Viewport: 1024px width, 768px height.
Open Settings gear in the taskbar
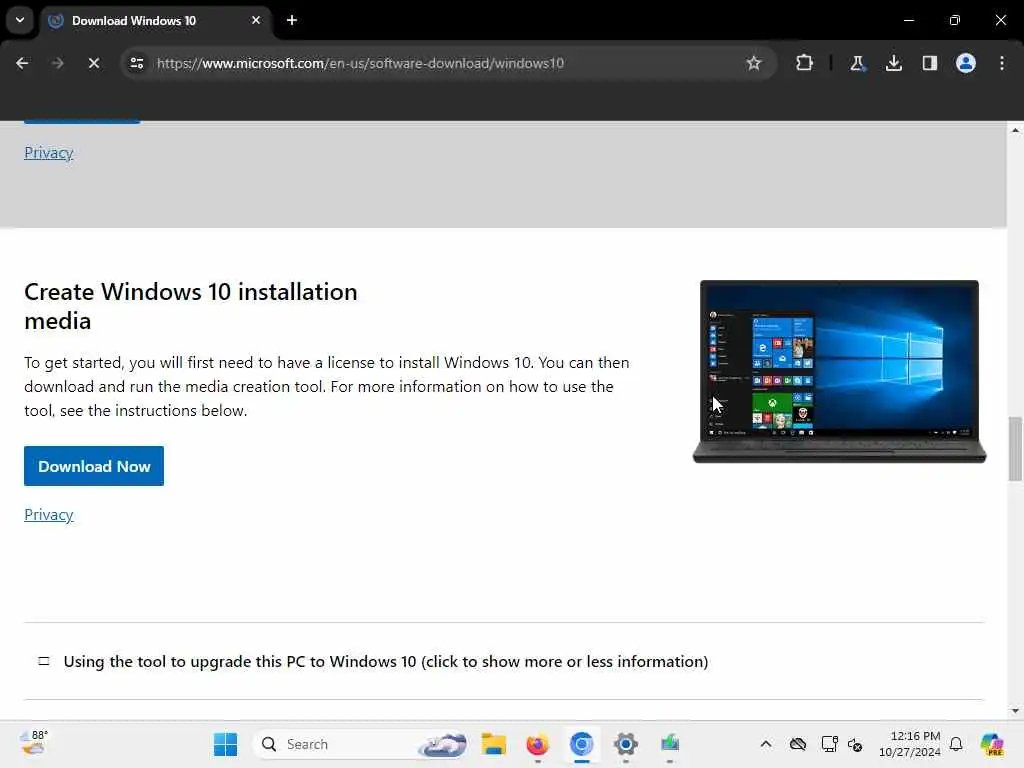625,744
